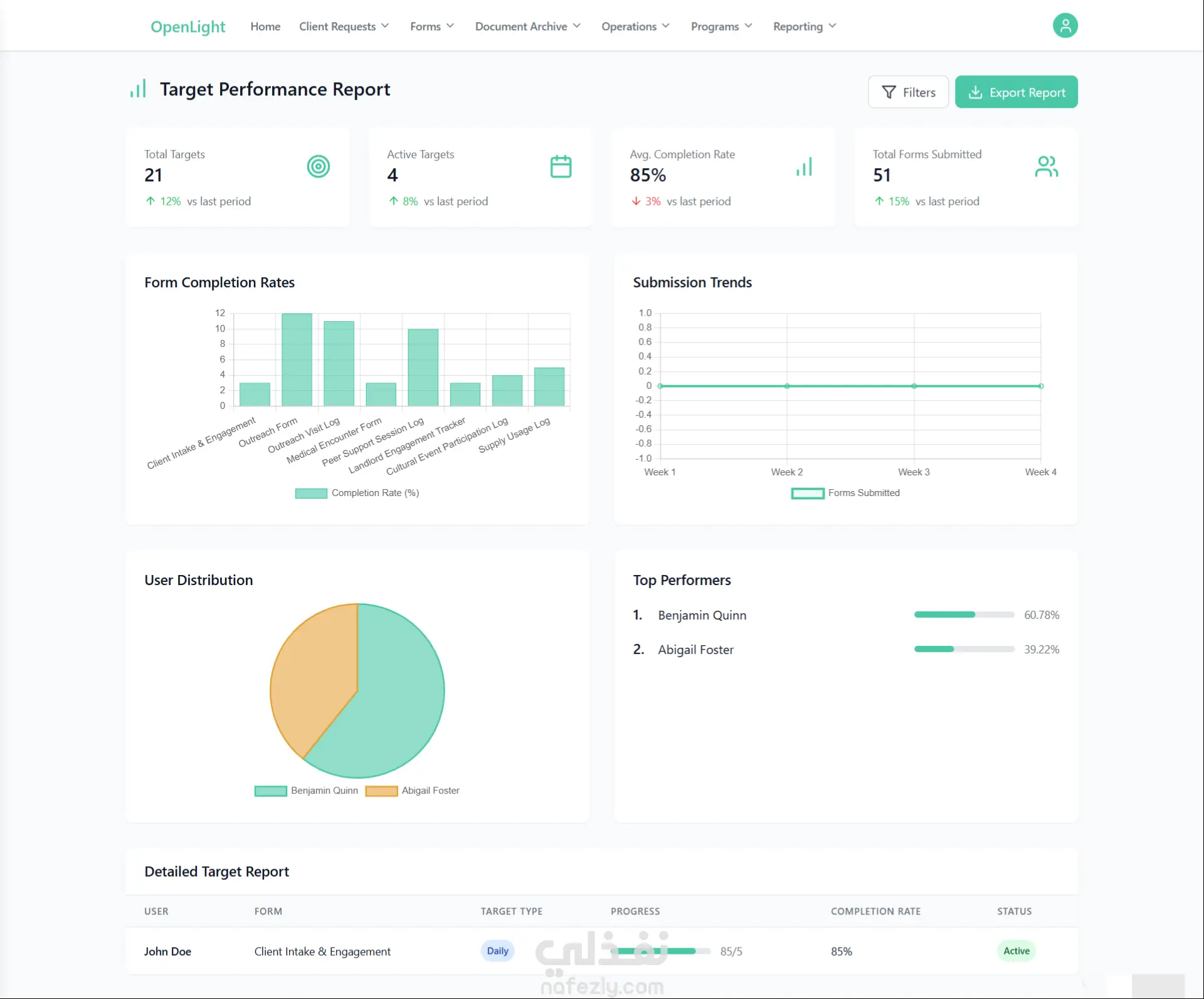Click the OpenLight logo link
1204x999 pixels.
click(187, 26)
